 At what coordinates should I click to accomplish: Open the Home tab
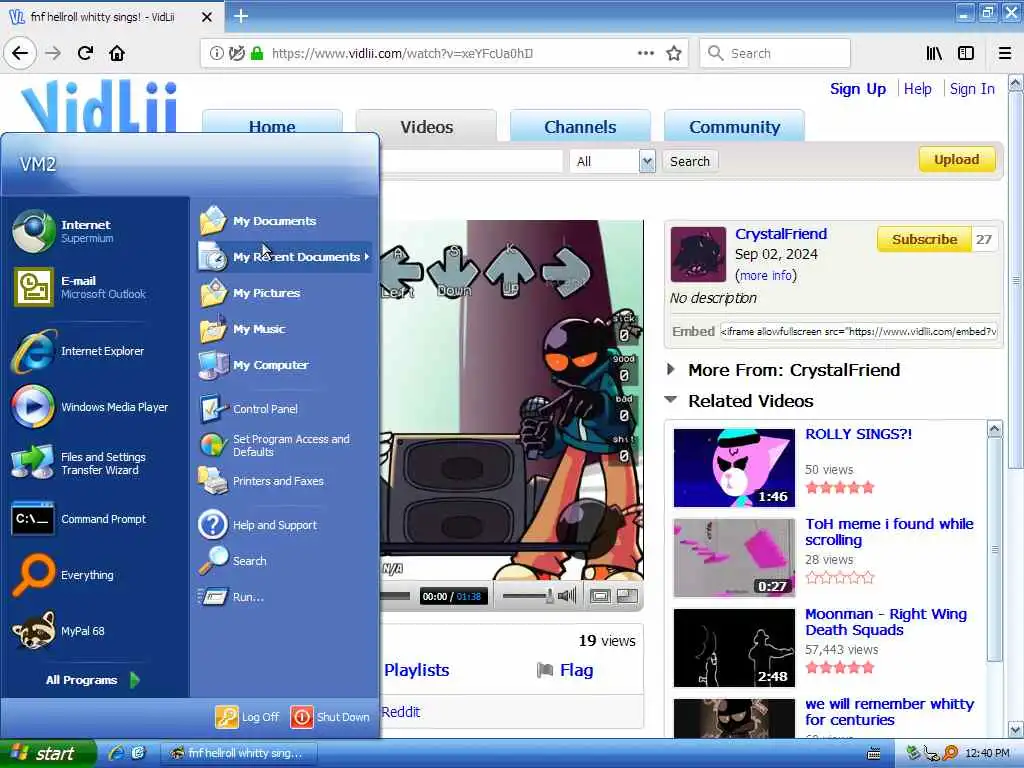point(272,126)
